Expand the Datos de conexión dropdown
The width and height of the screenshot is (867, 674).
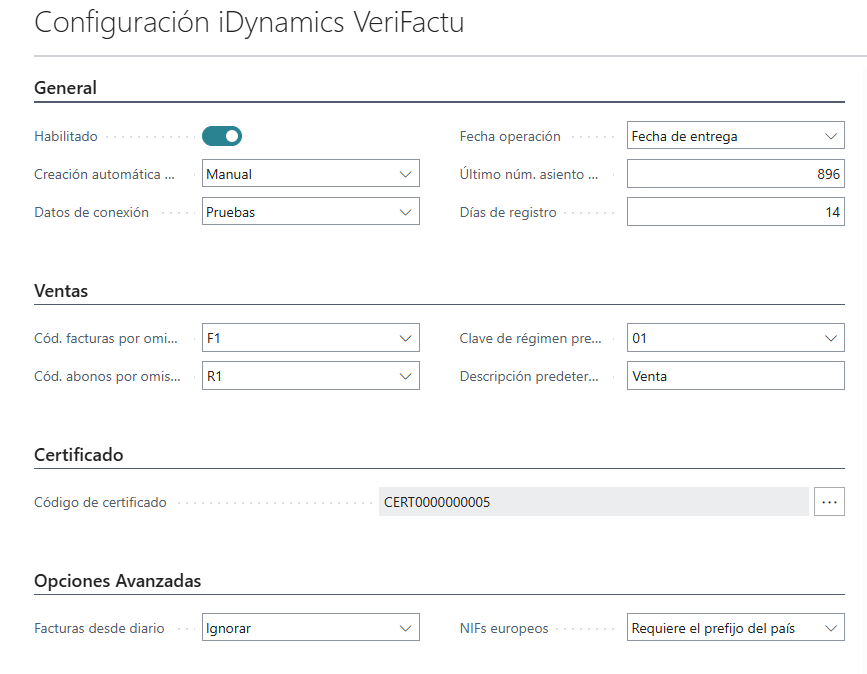[310, 212]
